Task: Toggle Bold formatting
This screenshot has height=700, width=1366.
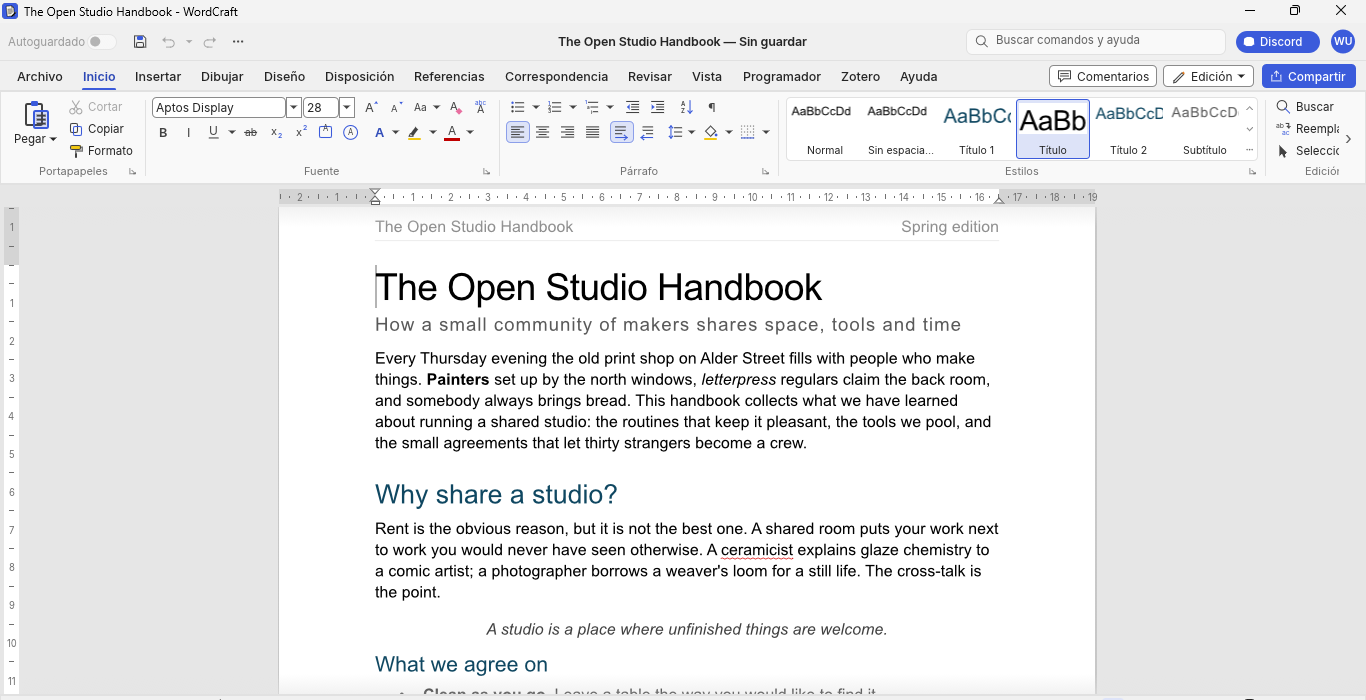Action: click(163, 133)
